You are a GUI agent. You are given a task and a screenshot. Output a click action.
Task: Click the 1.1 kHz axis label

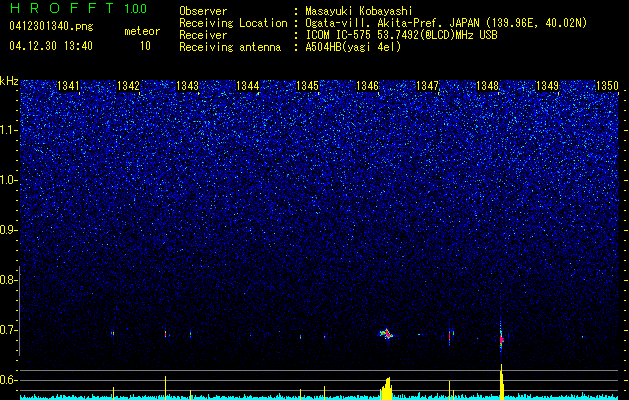pyautogui.click(x=8, y=130)
